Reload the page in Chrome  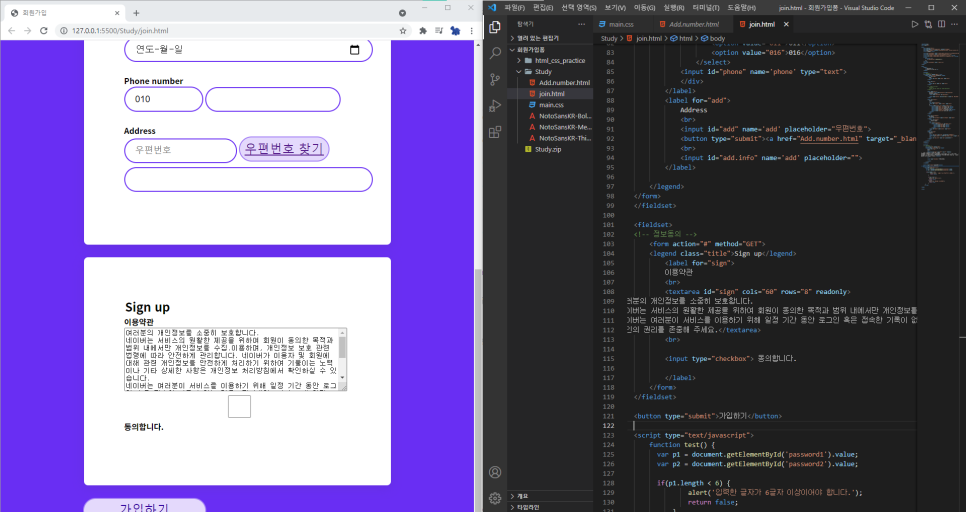43,30
